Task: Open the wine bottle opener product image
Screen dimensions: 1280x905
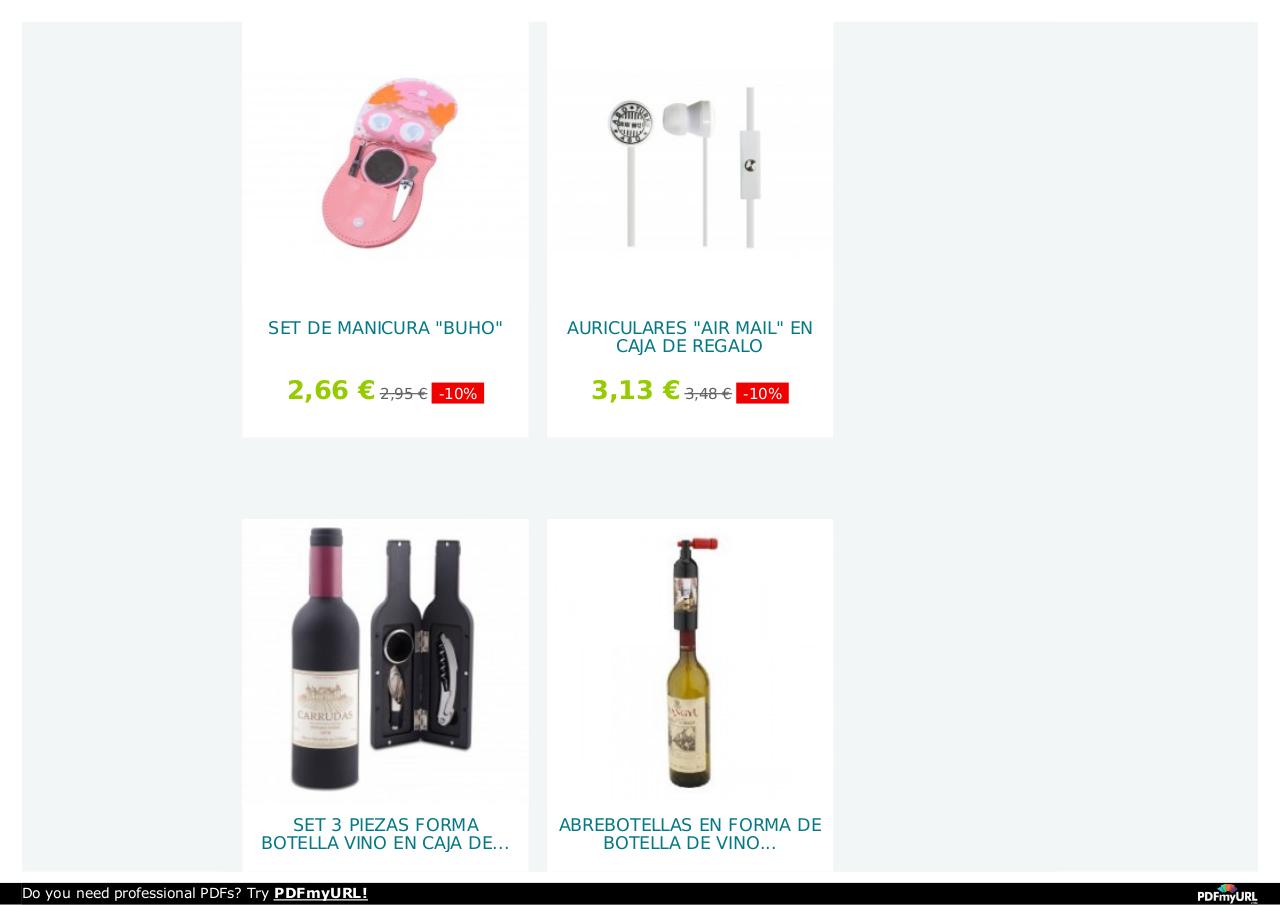Action: (690, 662)
